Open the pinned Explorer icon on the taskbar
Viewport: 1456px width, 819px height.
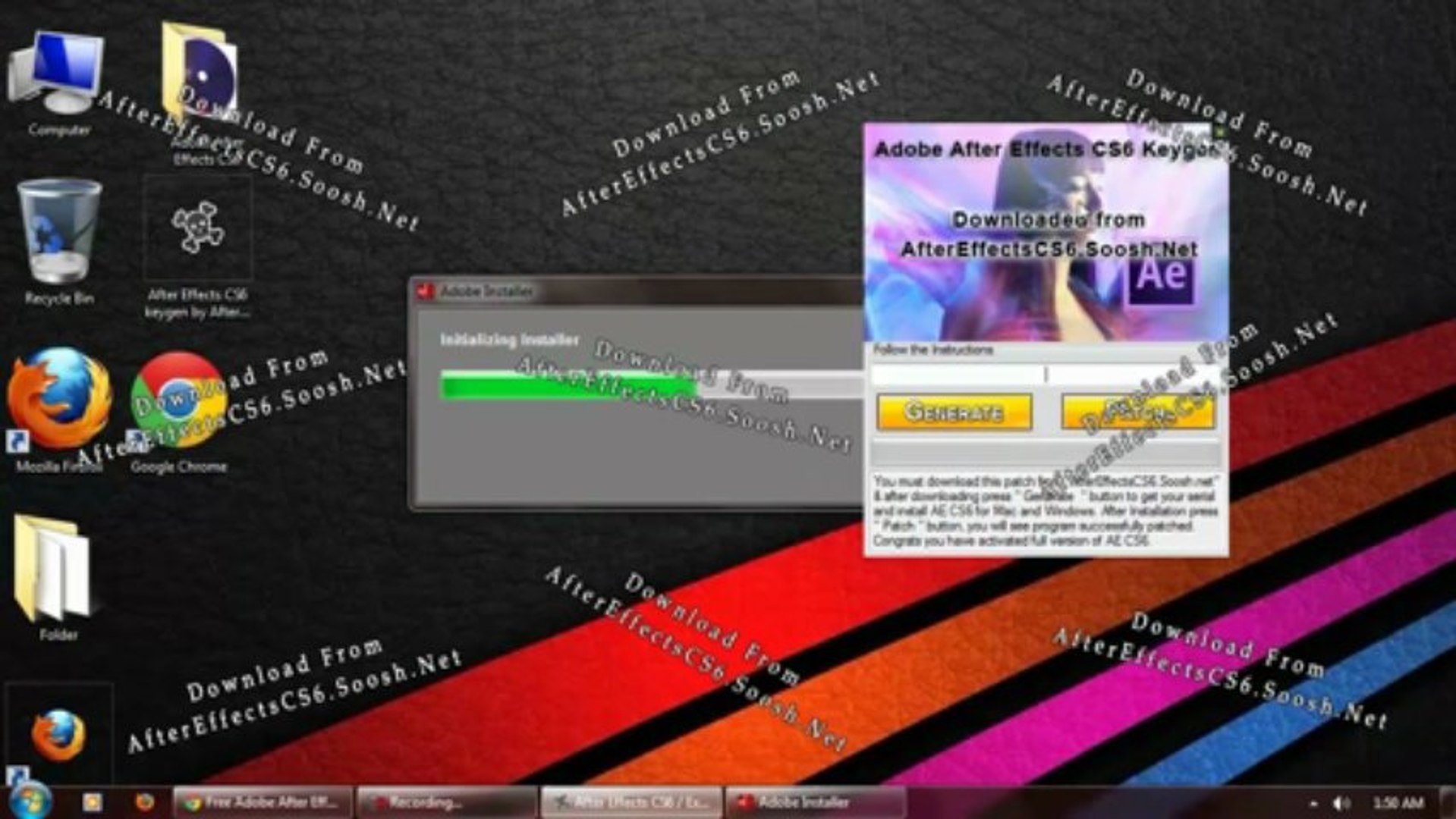pos(92,802)
